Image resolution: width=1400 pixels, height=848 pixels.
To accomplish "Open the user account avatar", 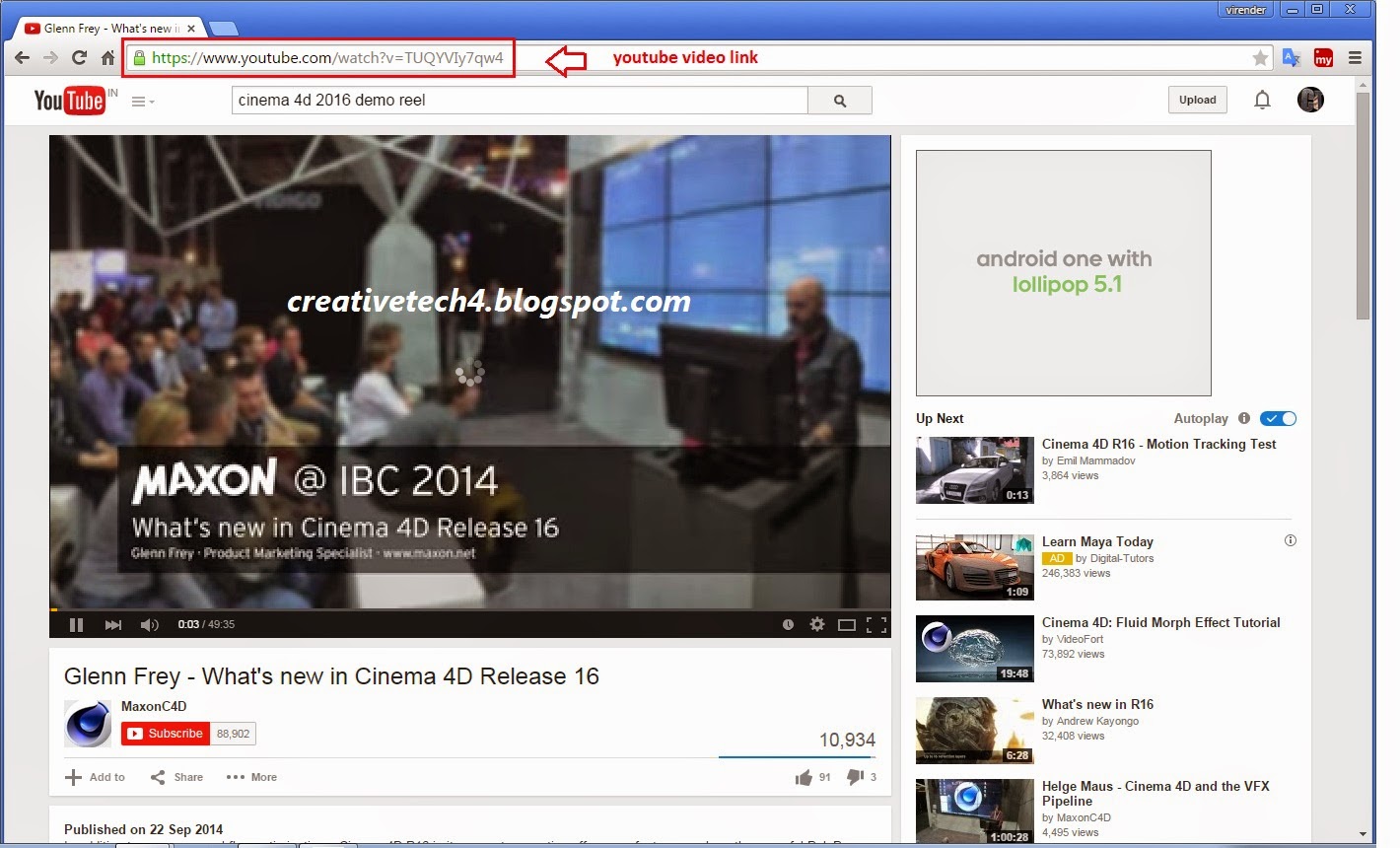I will pos(1310,100).
